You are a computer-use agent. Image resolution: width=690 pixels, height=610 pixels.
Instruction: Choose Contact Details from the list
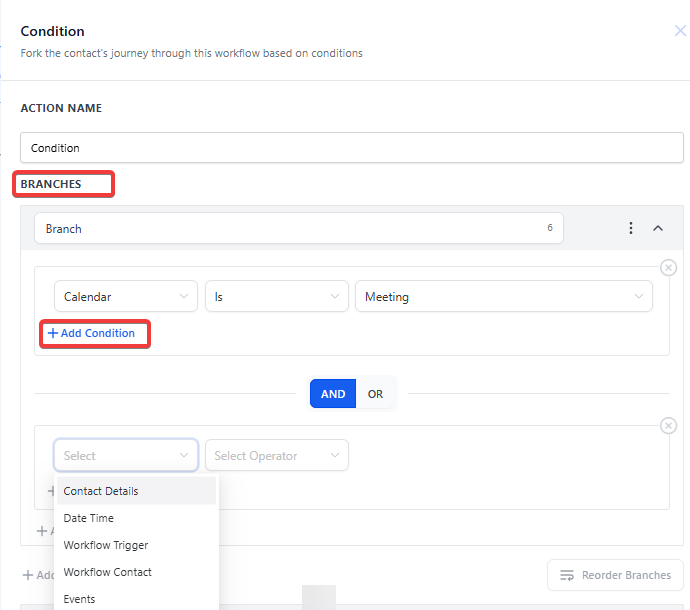click(101, 491)
